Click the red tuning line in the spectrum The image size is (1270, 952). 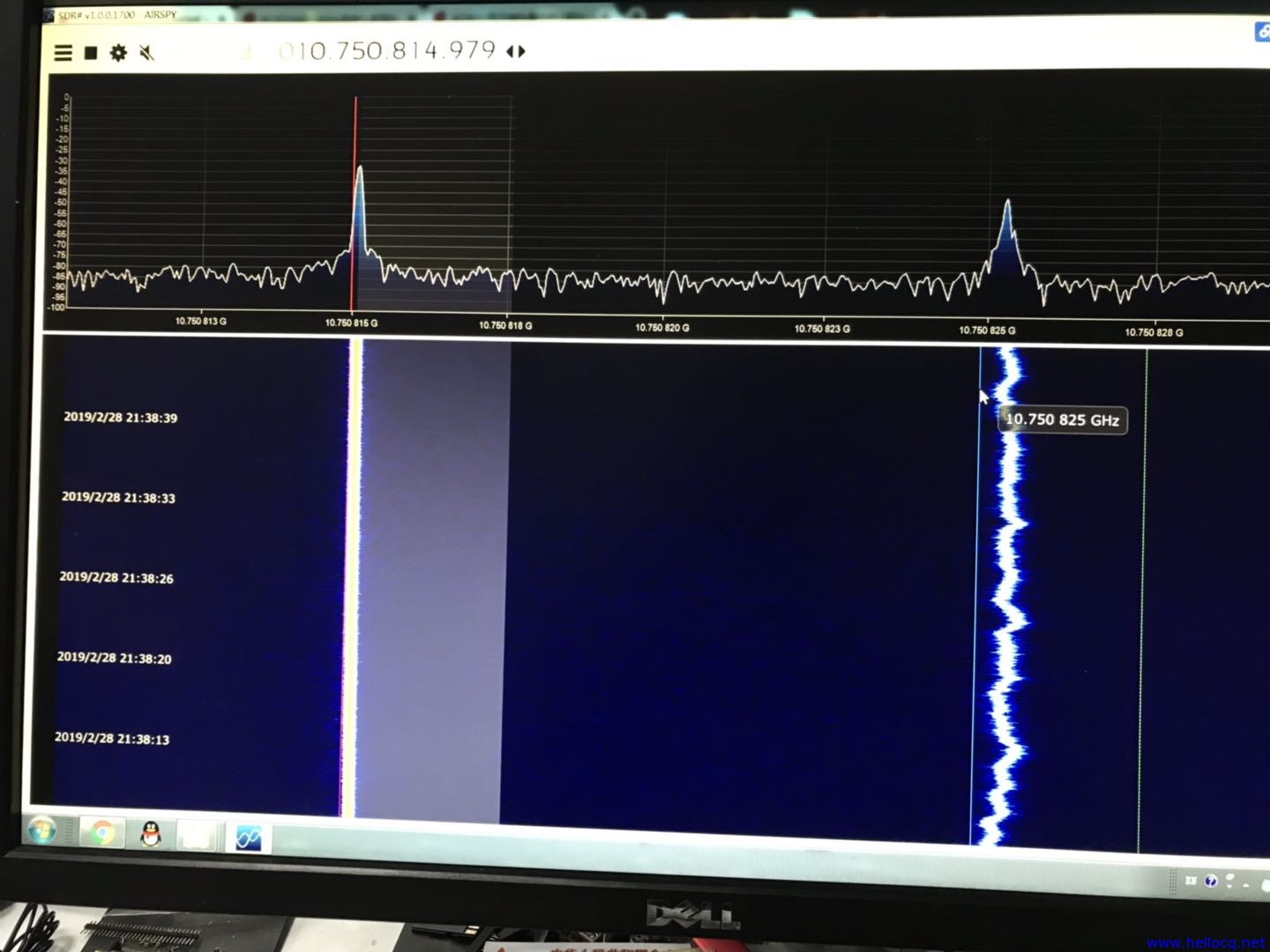pos(355,203)
